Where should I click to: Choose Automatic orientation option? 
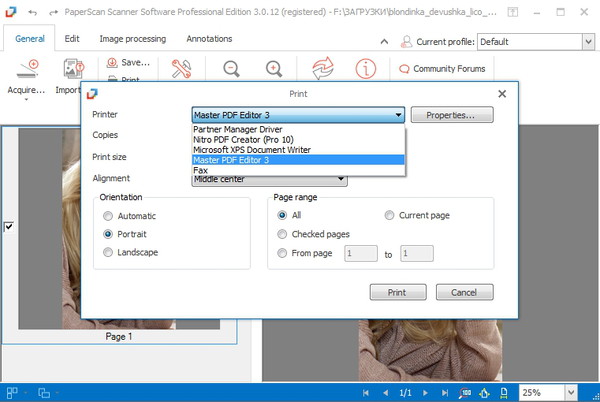tap(109, 215)
